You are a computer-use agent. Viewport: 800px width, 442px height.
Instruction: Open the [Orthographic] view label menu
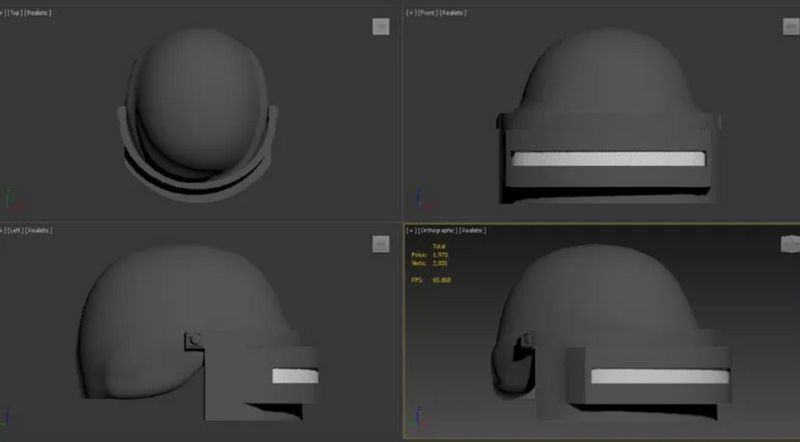[x=437, y=231]
